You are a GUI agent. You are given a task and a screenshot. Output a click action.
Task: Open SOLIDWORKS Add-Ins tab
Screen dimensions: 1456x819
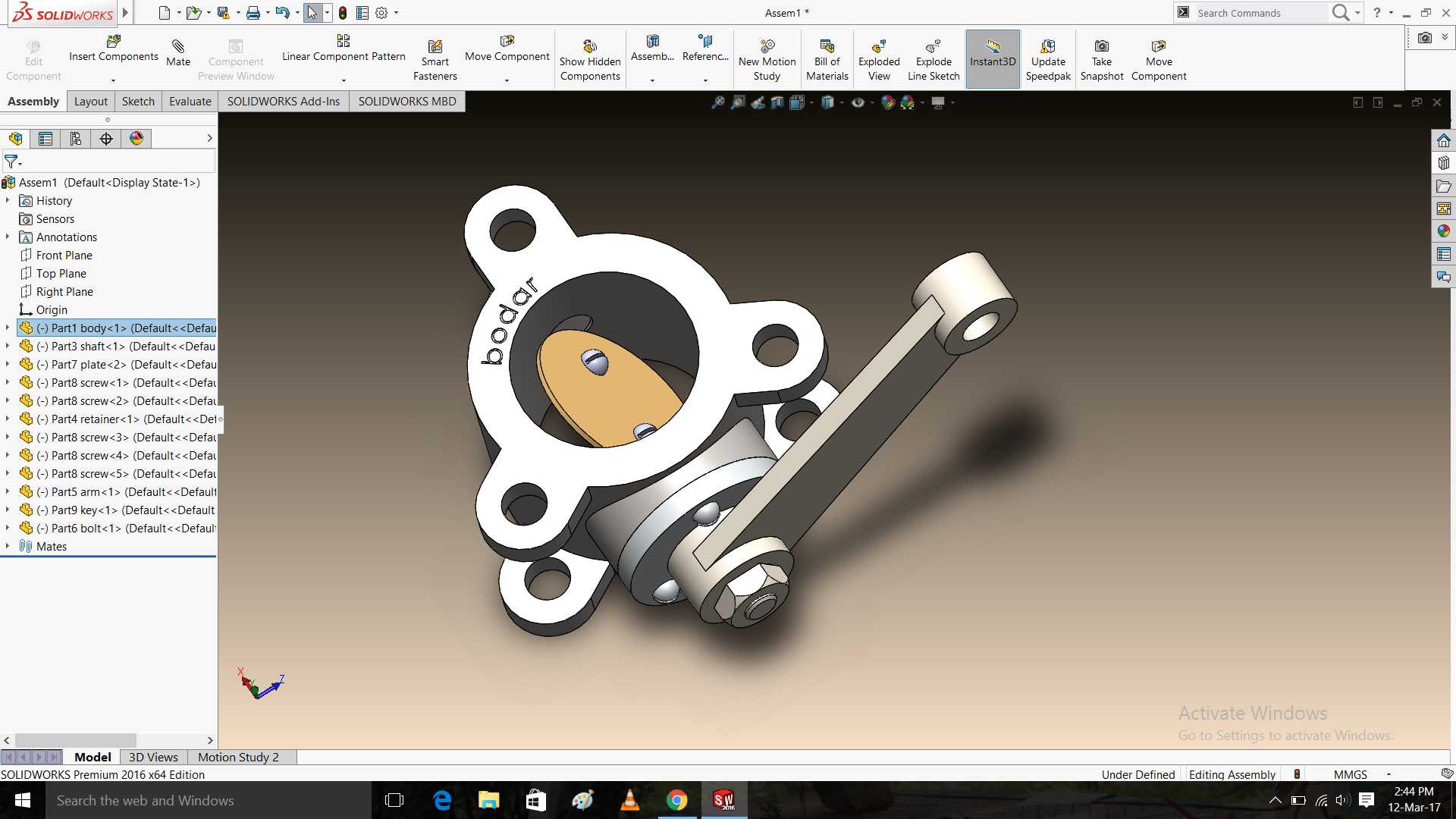284,102
